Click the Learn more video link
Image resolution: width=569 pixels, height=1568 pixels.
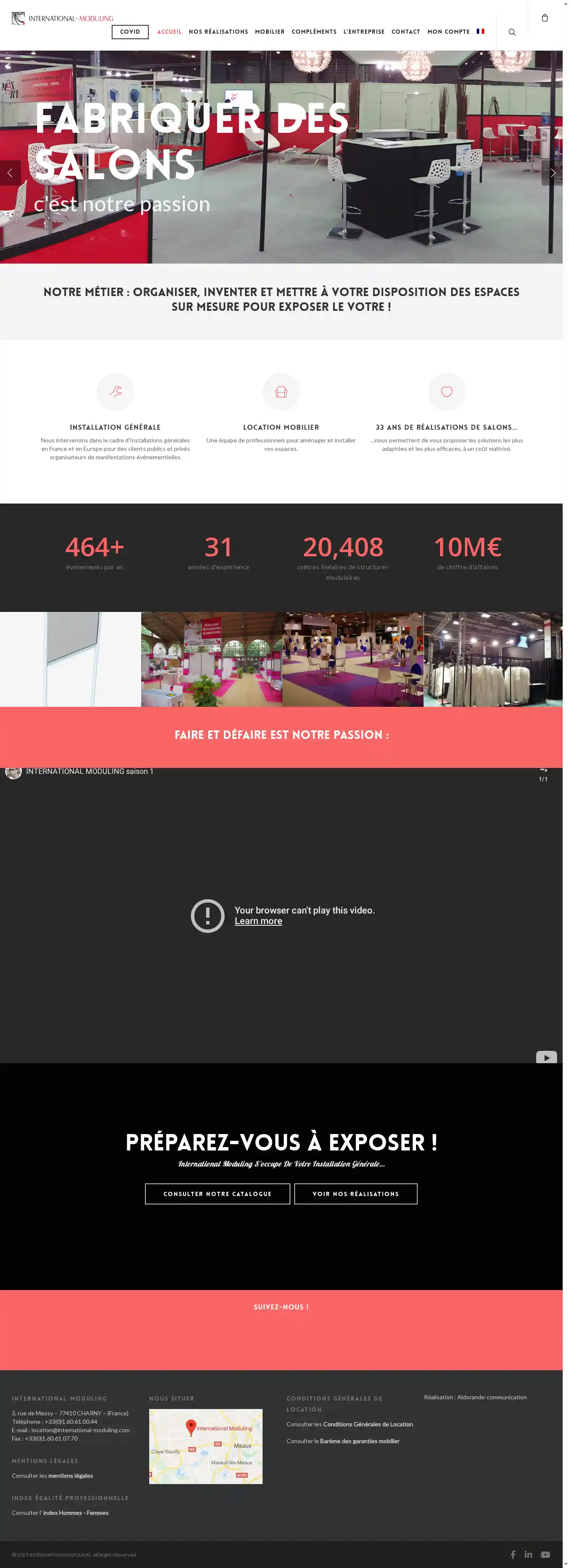(x=258, y=921)
